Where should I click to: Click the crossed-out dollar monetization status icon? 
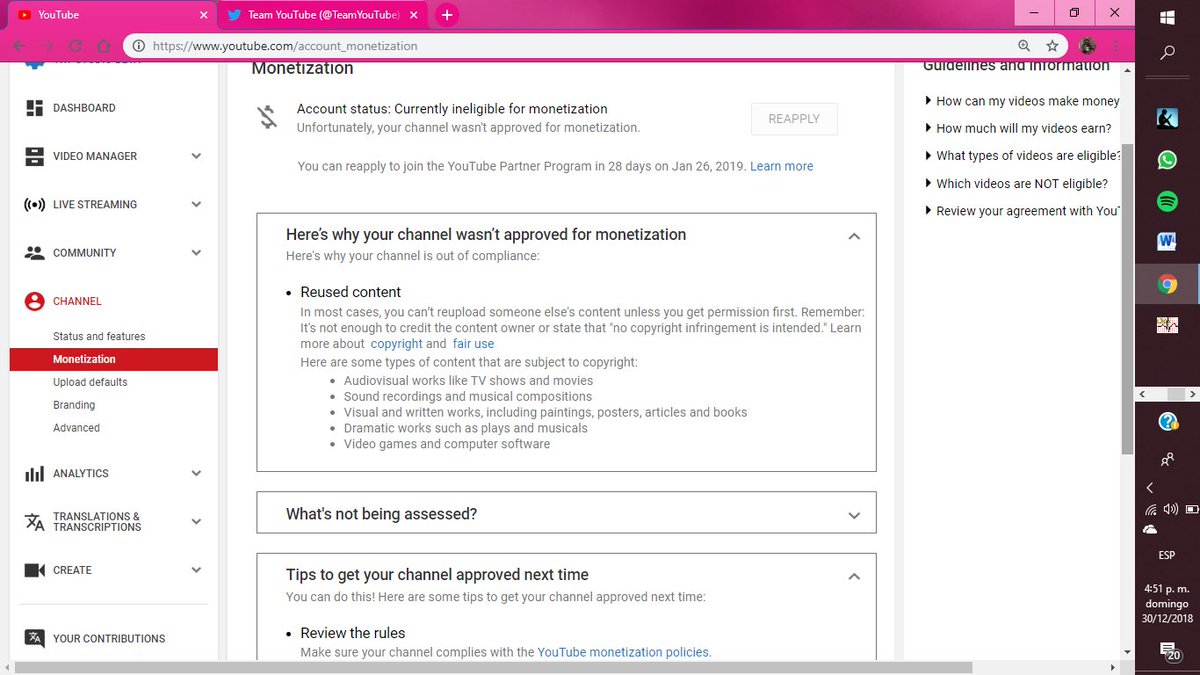pyautogui.click(x=266, y=118)
